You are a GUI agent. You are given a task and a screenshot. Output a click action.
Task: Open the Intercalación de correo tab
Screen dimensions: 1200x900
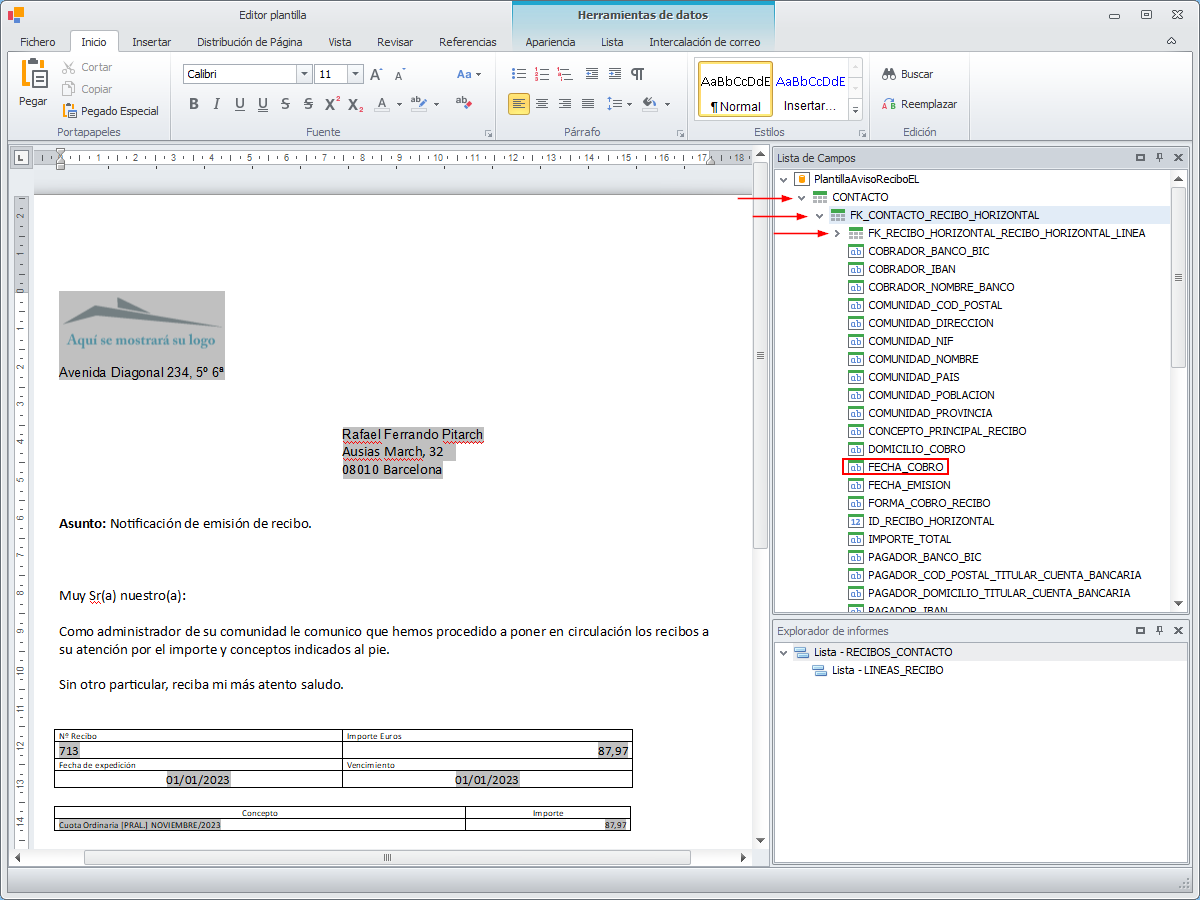coord(704,42)
